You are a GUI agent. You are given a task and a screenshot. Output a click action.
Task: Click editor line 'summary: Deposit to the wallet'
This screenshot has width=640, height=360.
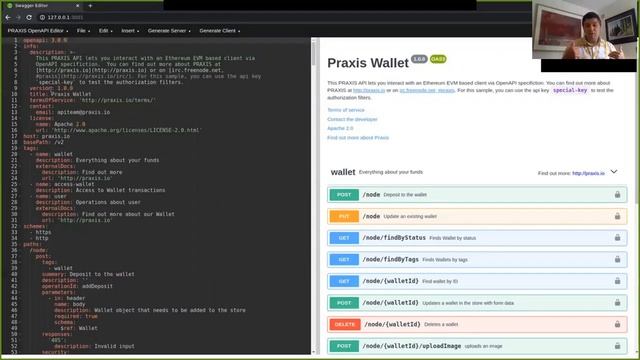coord(88,274)
